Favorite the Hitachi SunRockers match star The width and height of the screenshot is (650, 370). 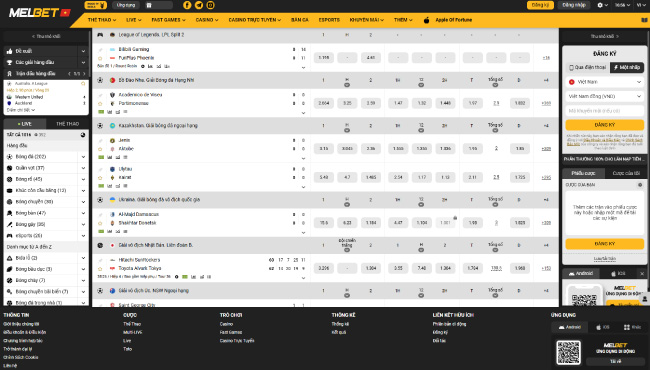coord(100,268)
